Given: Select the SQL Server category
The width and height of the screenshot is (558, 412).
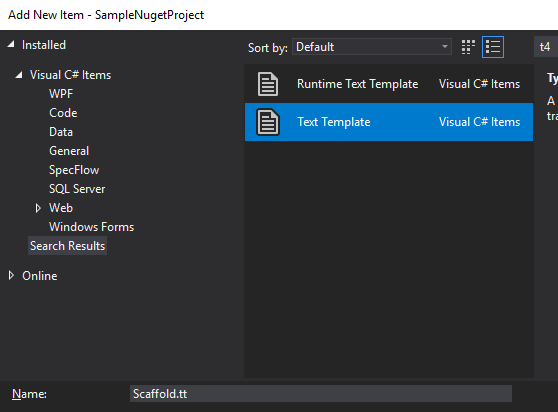Looking at the screenshot, I should click(x=77, y=189).
